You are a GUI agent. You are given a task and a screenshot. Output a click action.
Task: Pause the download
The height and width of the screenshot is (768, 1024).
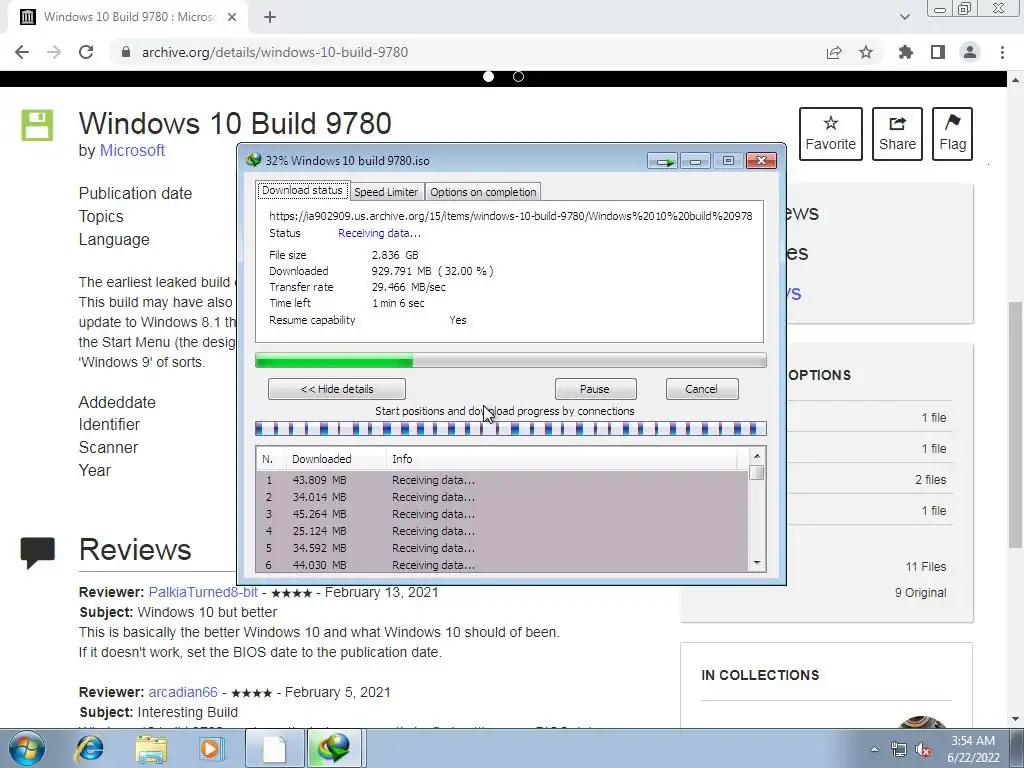595,389
